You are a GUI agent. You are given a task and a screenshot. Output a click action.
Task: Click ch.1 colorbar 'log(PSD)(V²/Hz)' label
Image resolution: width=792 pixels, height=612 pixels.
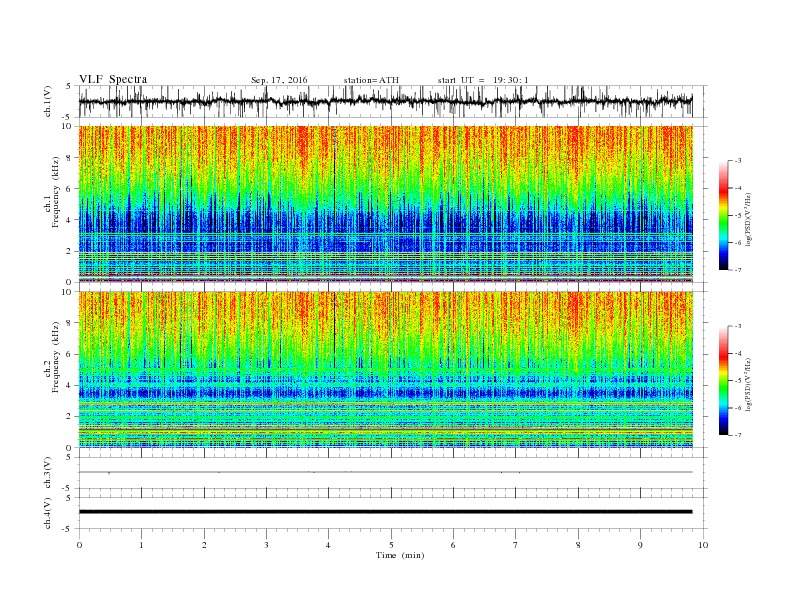[749, 220]
